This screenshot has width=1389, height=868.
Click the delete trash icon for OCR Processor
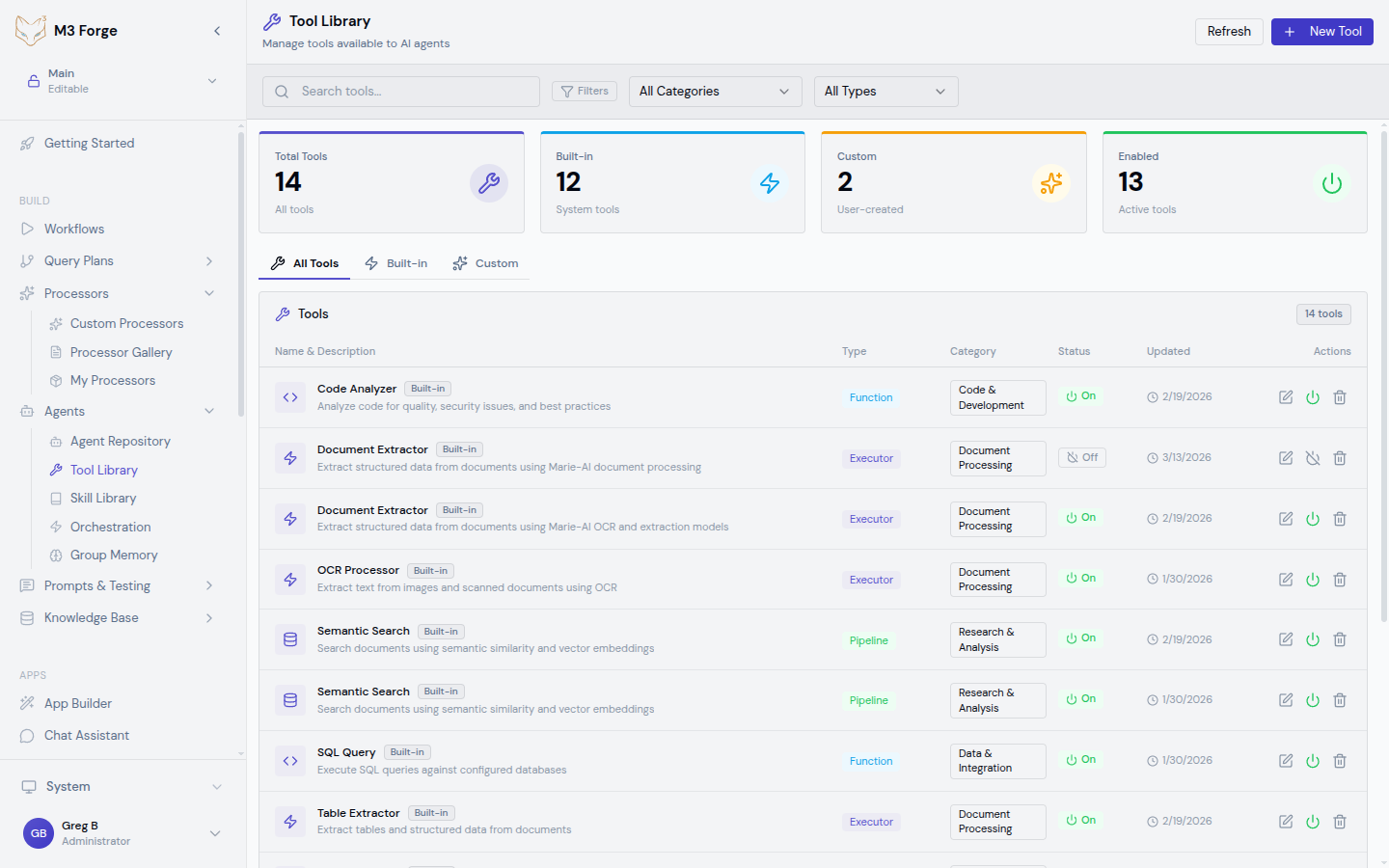coord(1340,579)
